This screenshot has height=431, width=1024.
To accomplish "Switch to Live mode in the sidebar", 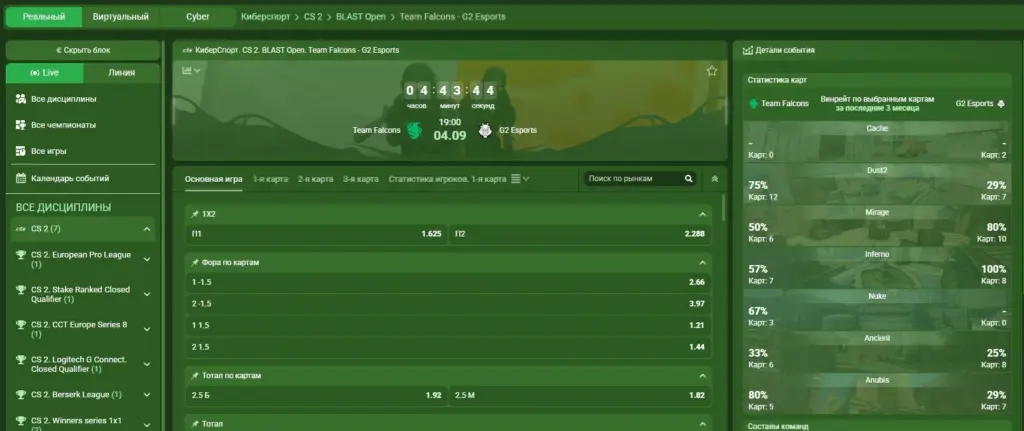I will [44, 73].
